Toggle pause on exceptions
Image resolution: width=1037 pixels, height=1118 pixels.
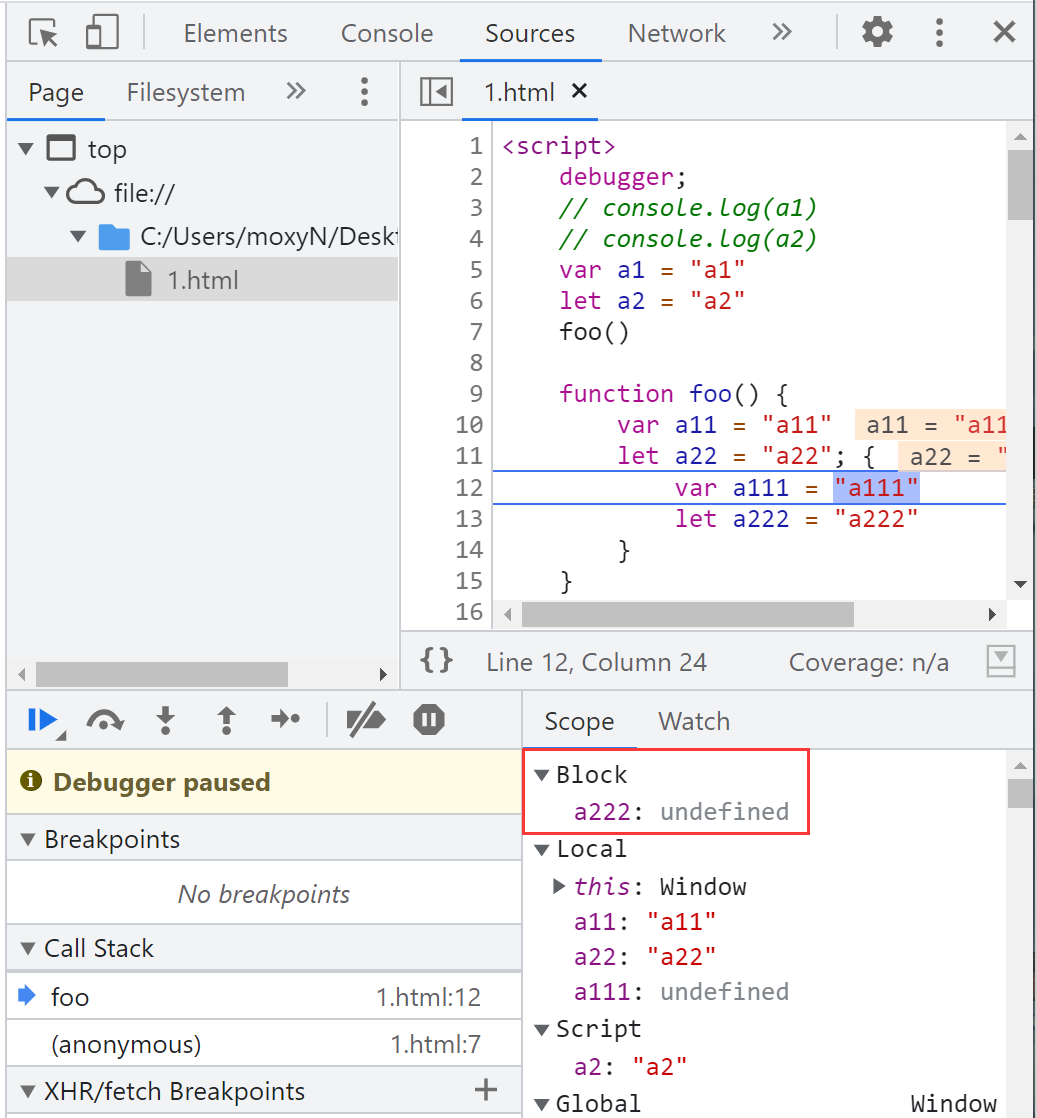(x=429, y=720)
